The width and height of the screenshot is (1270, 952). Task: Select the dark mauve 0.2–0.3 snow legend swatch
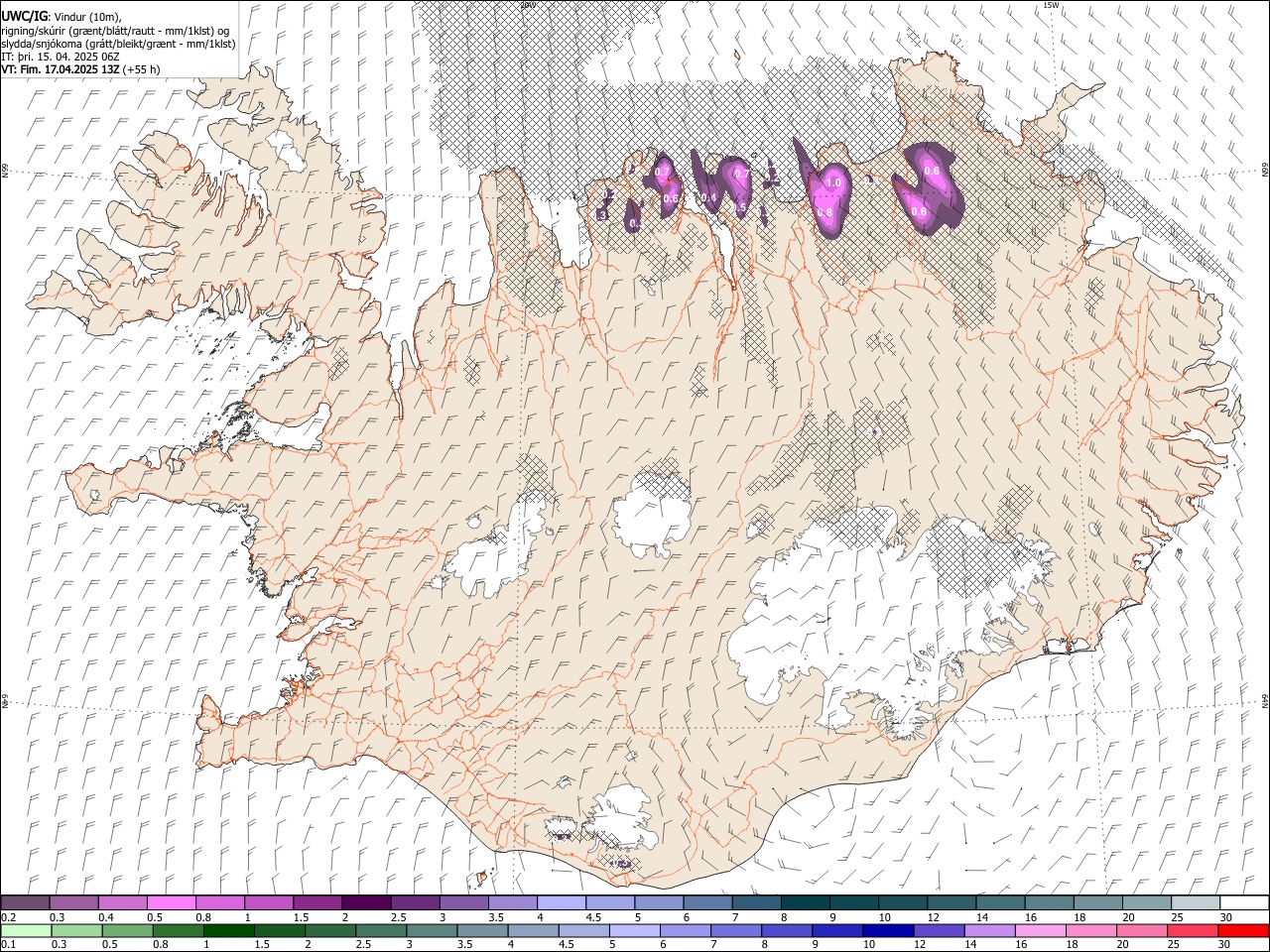point(25,903)
